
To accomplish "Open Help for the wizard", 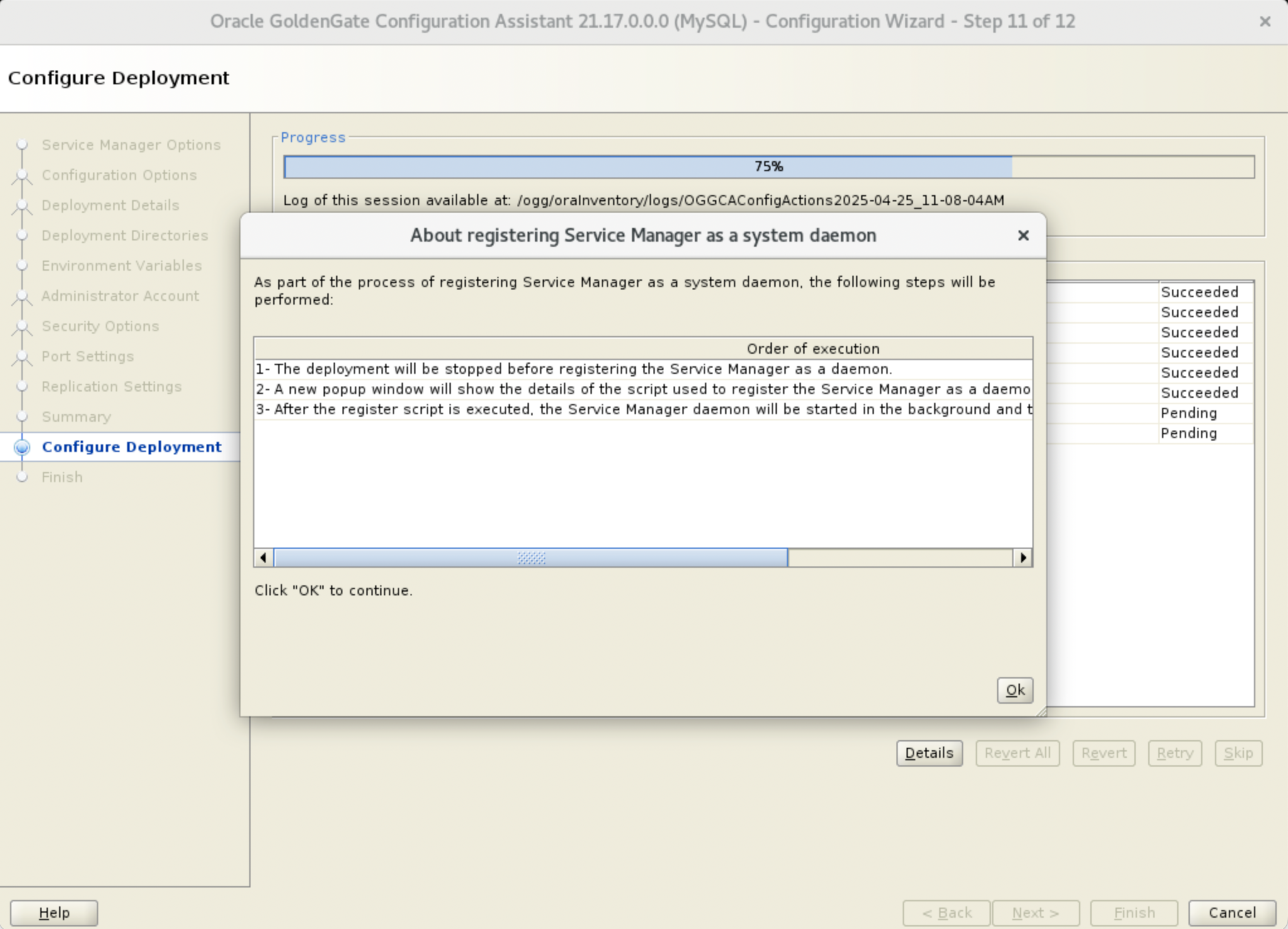I will pos(54,912).
